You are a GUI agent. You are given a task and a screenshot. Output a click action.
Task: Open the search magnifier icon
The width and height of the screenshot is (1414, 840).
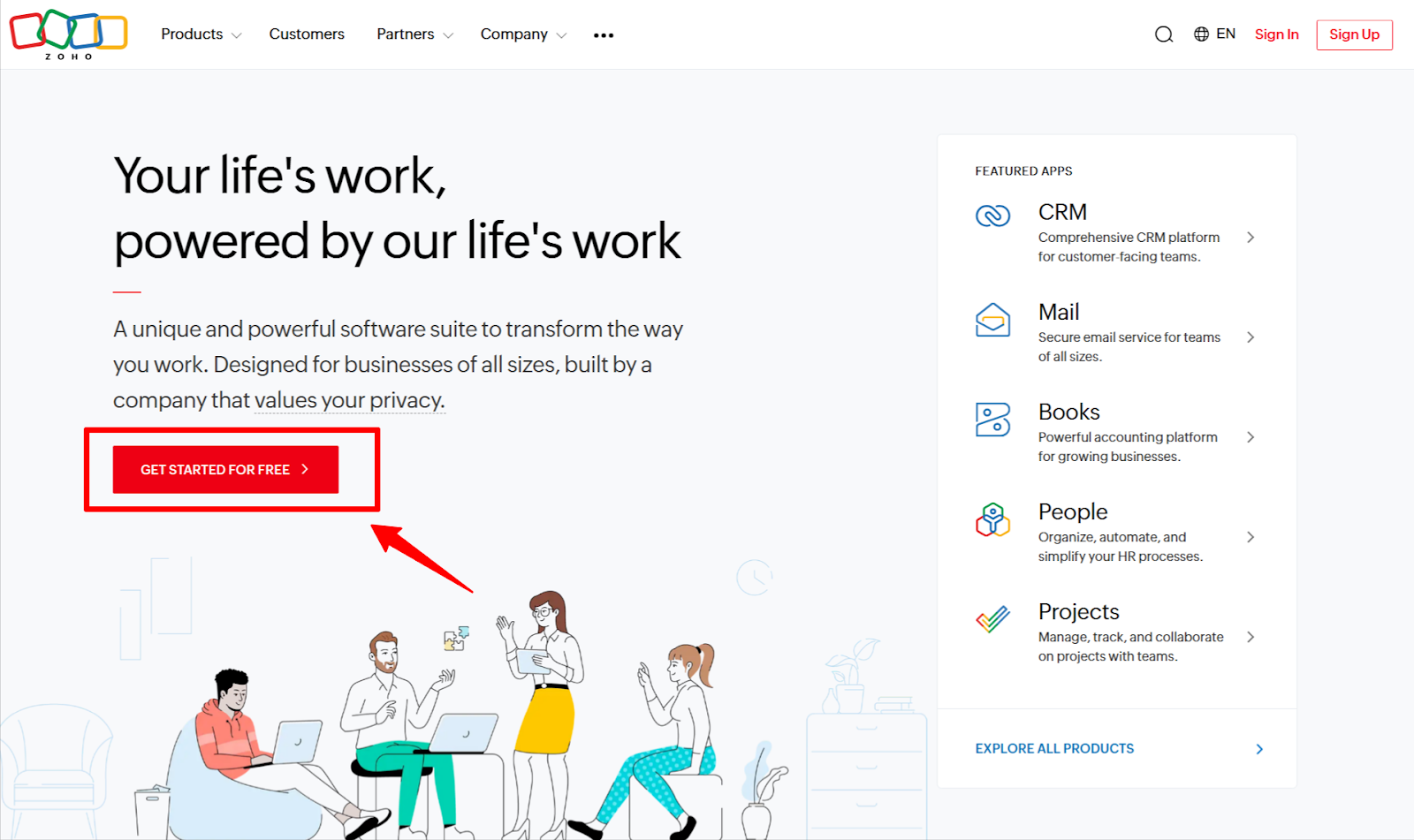click(x=1164, y=34)
